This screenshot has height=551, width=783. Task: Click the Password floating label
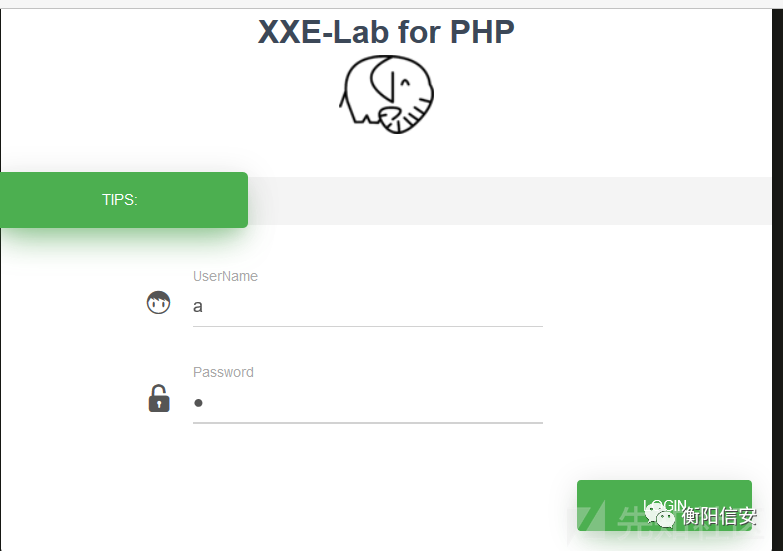(x=223, y=372)
